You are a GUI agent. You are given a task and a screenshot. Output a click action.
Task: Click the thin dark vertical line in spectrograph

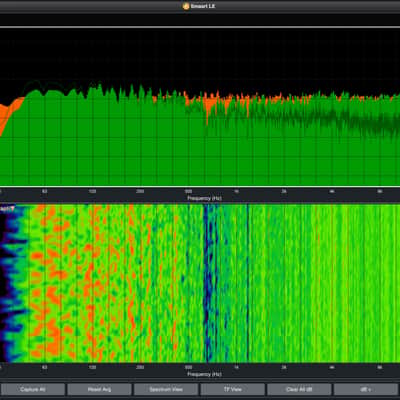coord(248,283)
